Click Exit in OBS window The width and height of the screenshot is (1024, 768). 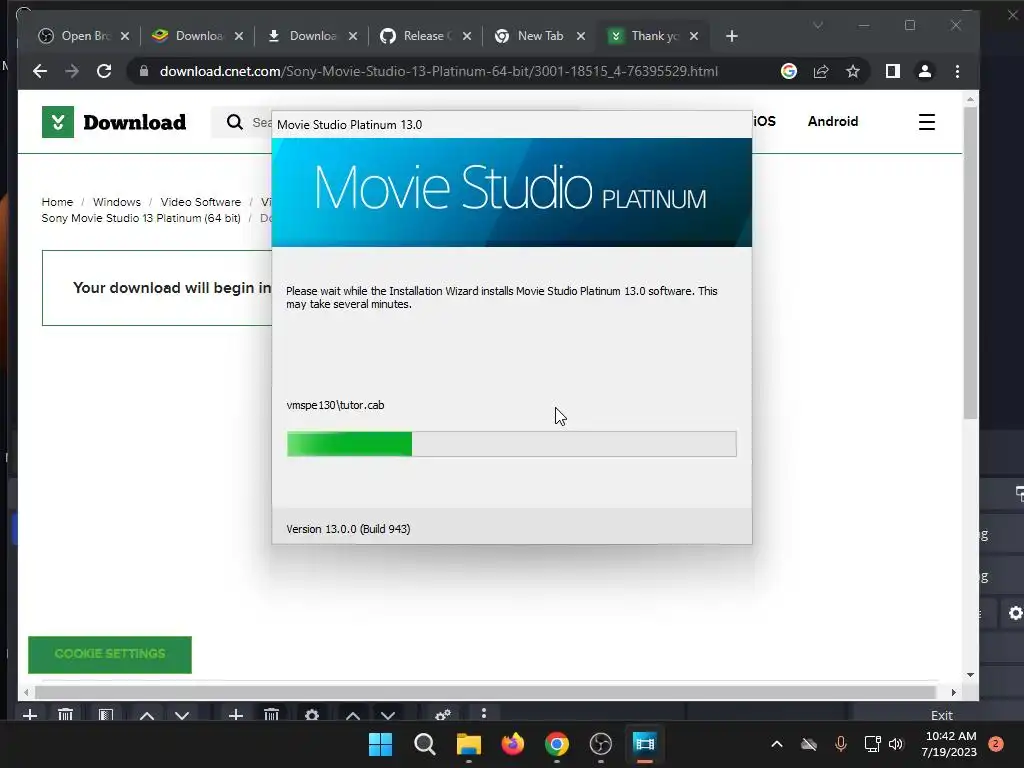pyautogui.click(x=942, y=715)
